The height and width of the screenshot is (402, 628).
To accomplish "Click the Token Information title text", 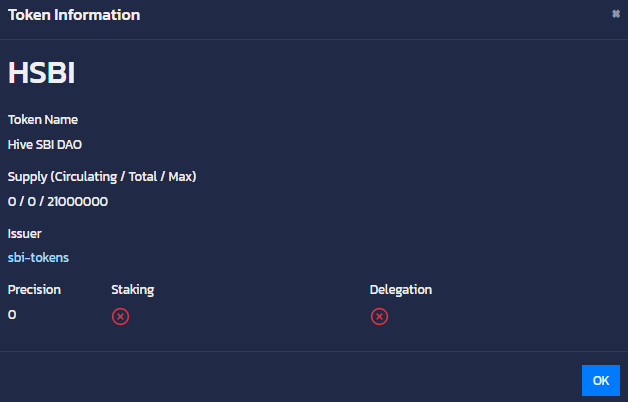I will click(x=74, y=15).
